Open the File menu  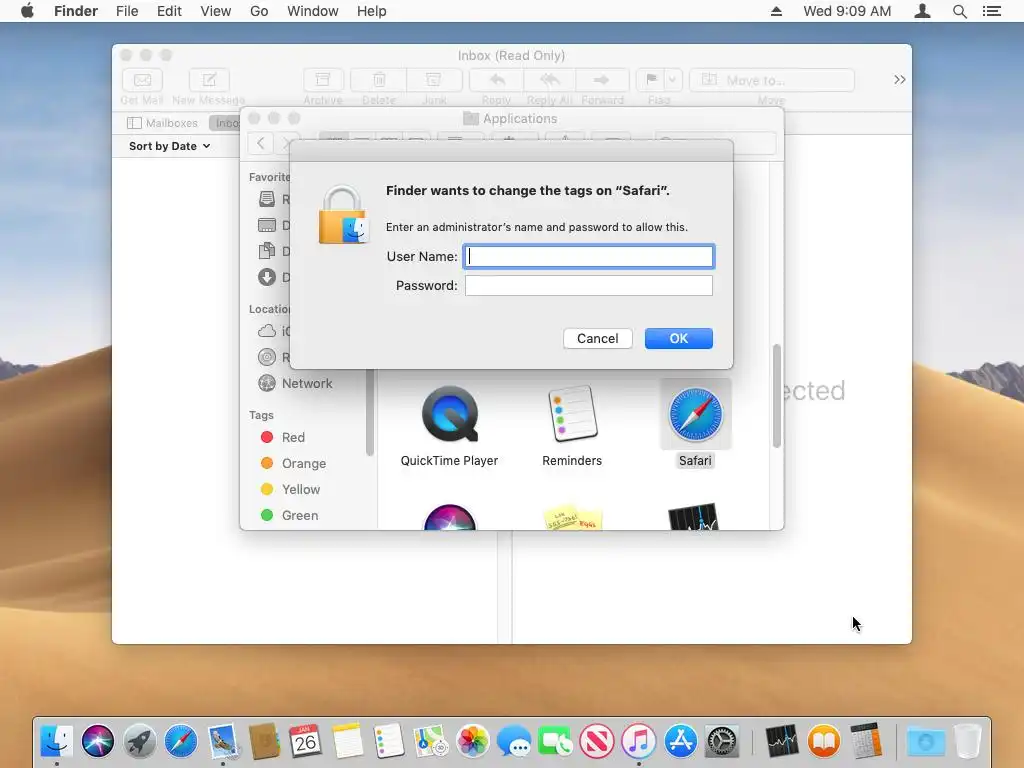click(127, 11)
